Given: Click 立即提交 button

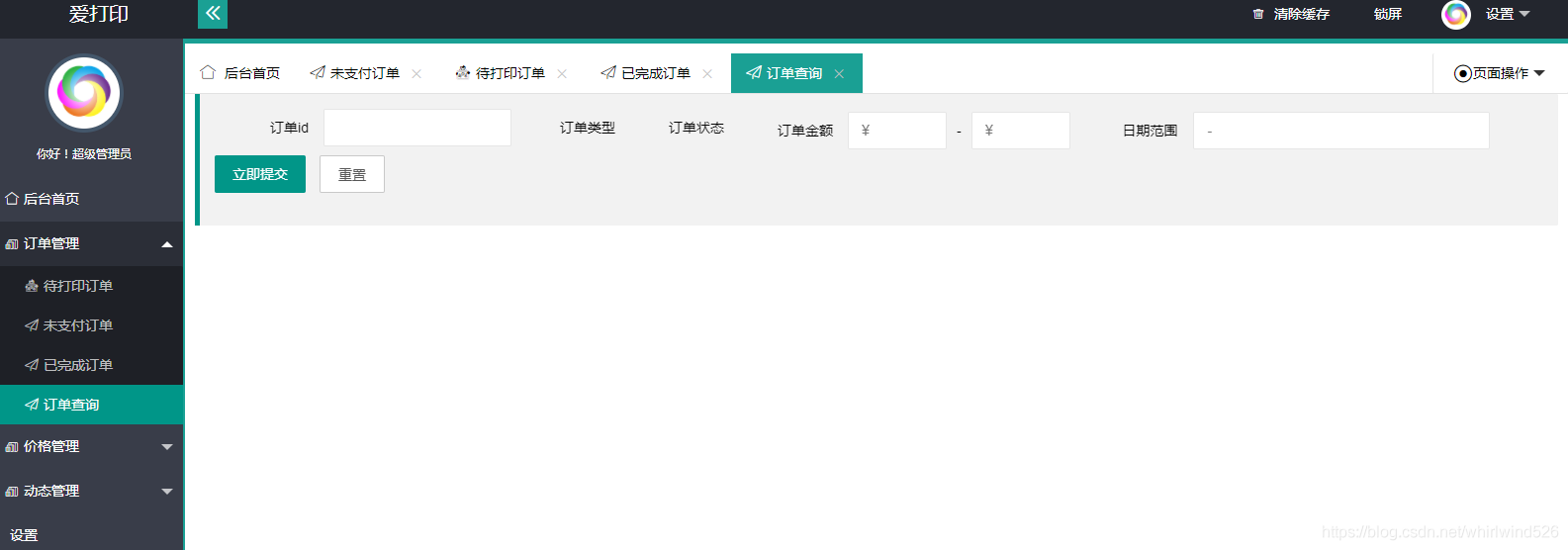Looking at the screenshot, I should click(x=260, y=174).
